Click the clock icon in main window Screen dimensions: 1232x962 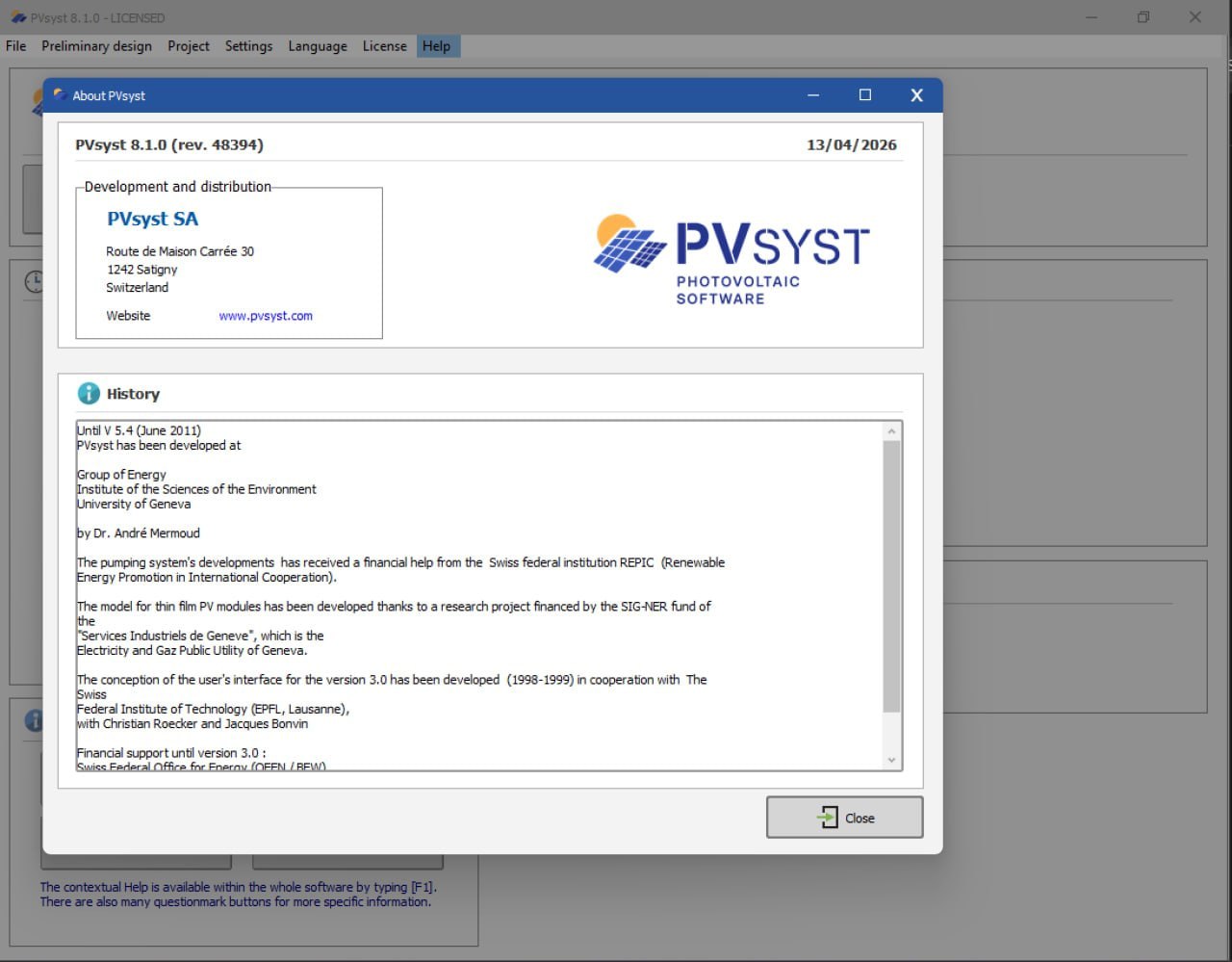[x=34, y=281]
